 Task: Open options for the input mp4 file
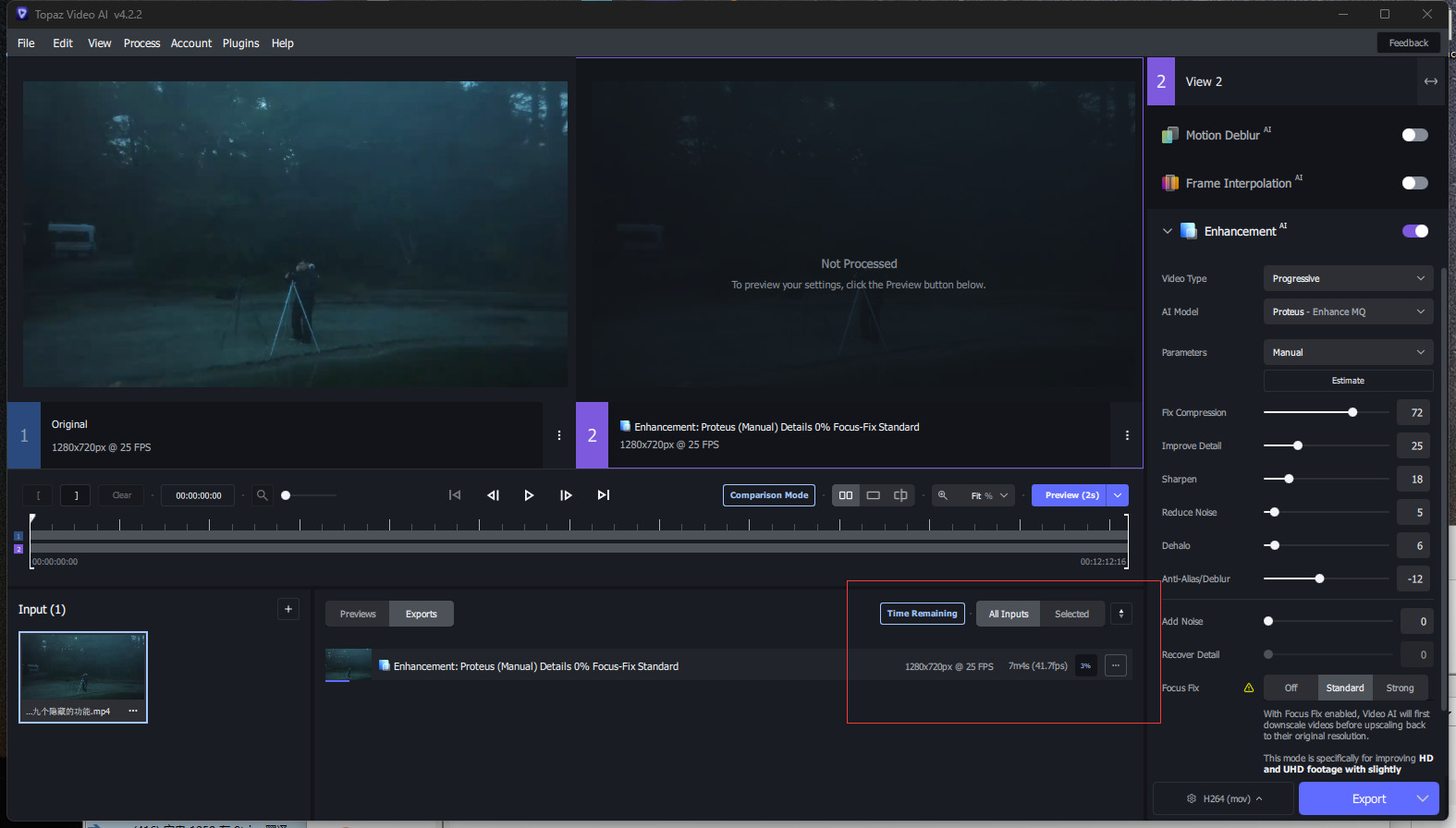click(133, 711)
